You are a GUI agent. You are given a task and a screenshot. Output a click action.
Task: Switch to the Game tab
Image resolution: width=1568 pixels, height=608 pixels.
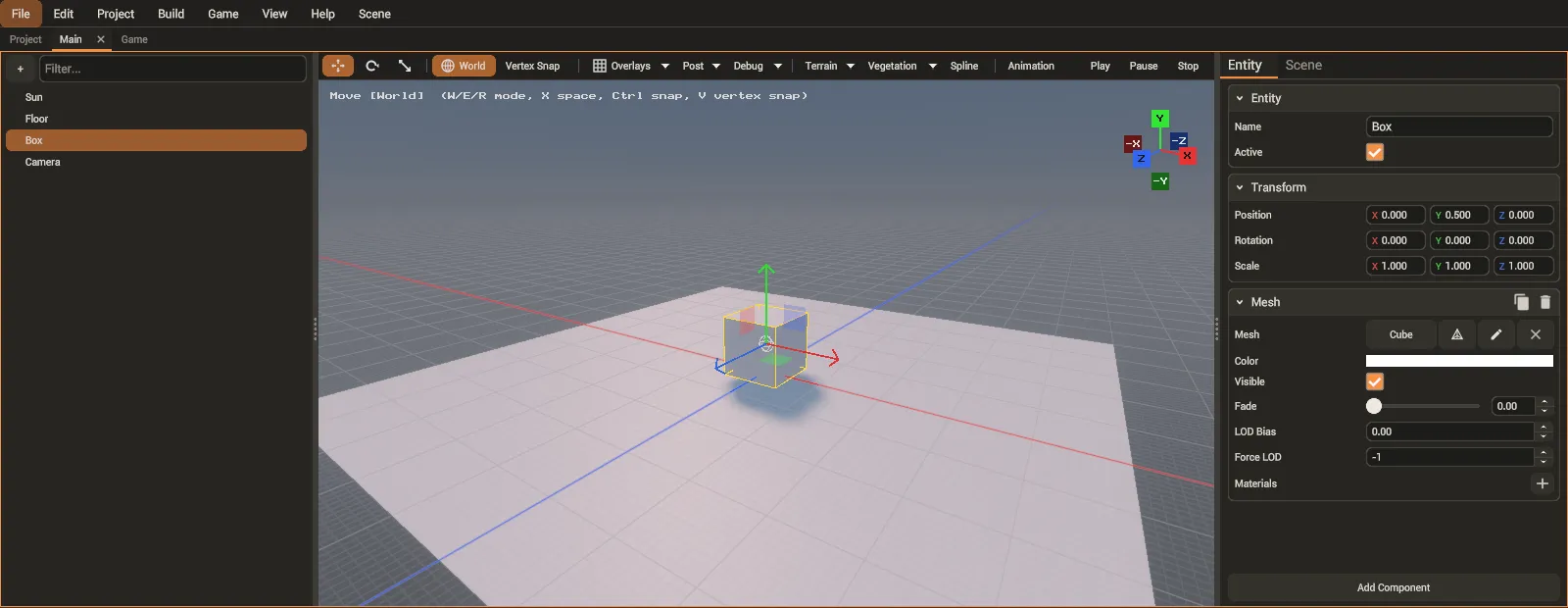(134, 39)
